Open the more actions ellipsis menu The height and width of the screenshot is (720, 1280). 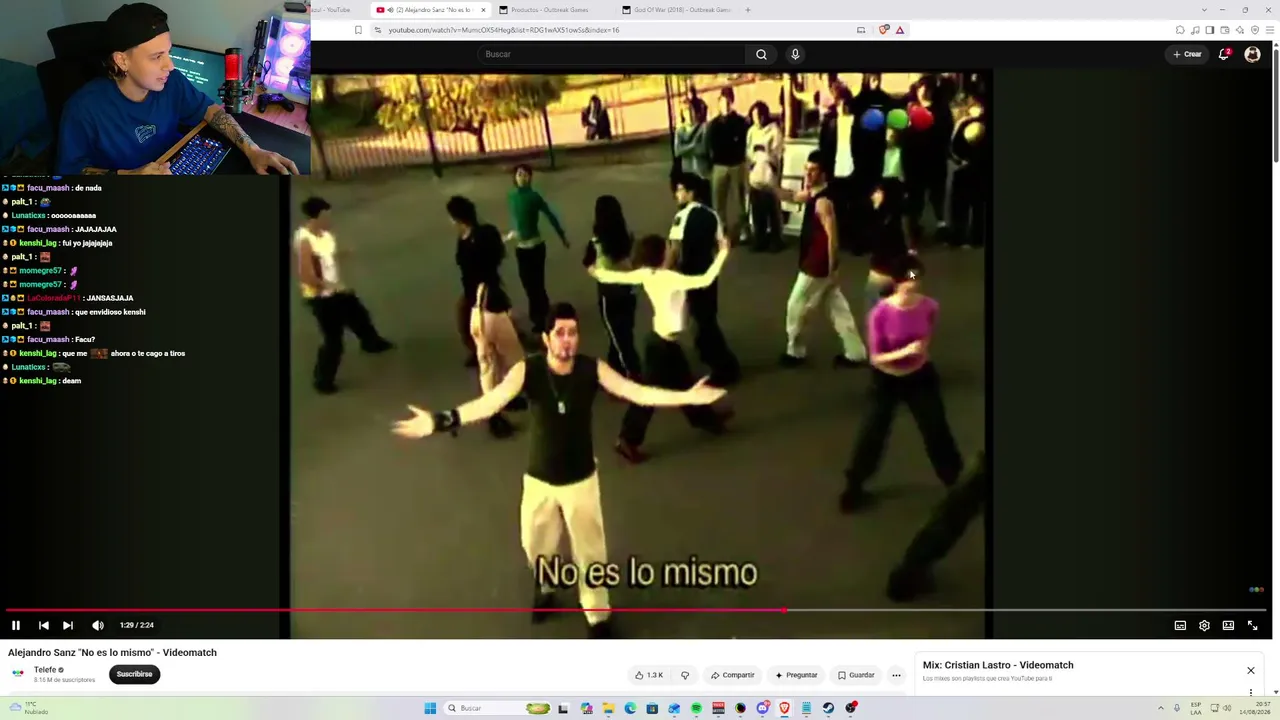[896, 675]
